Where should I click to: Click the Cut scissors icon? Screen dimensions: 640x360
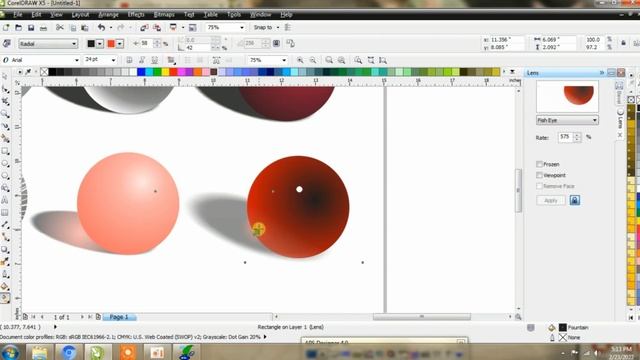(x=60, y=28)
